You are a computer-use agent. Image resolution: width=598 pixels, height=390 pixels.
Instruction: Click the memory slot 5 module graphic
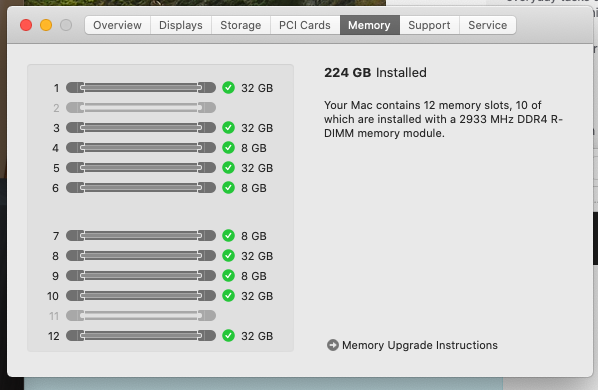click(141, 168)
